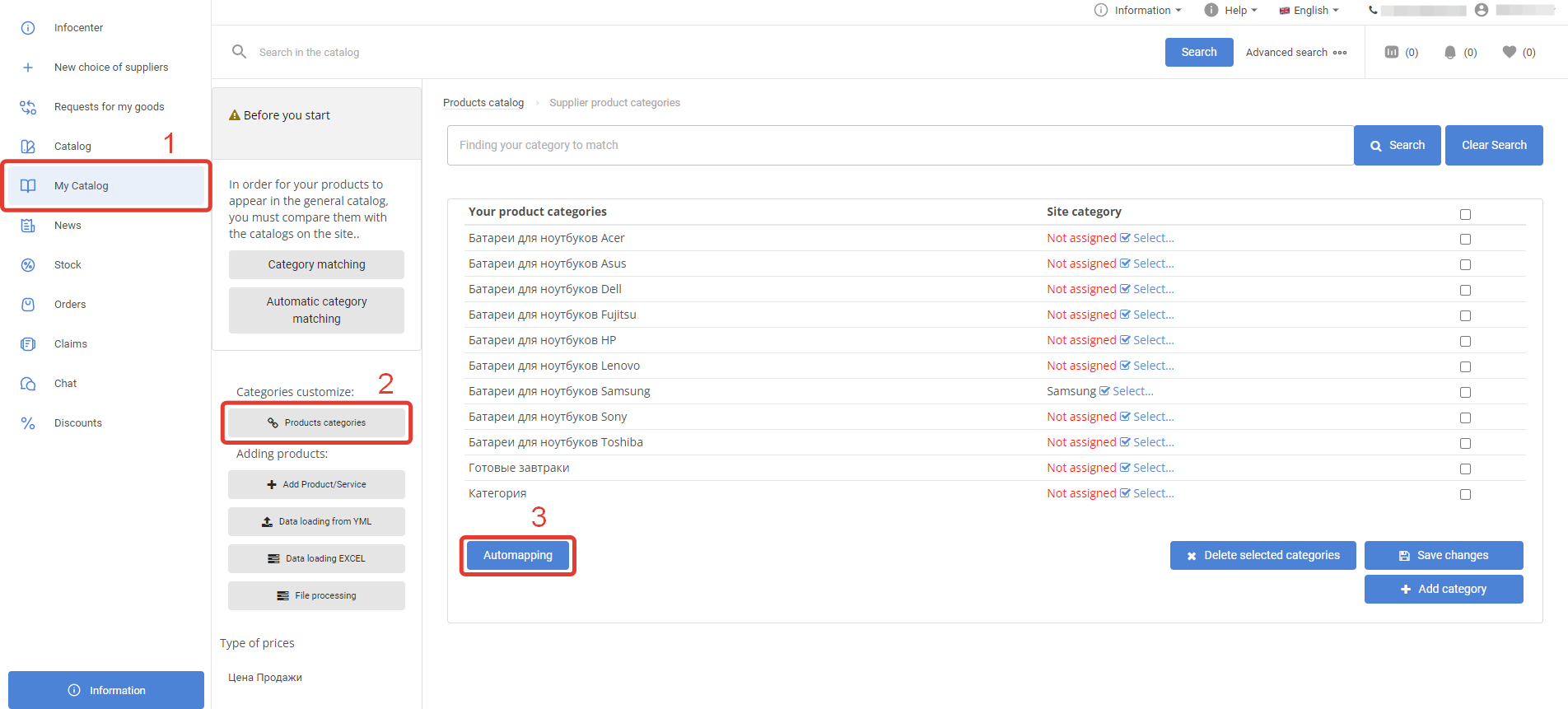Open Claims from the sidebar menu

[x=70, y=344]
